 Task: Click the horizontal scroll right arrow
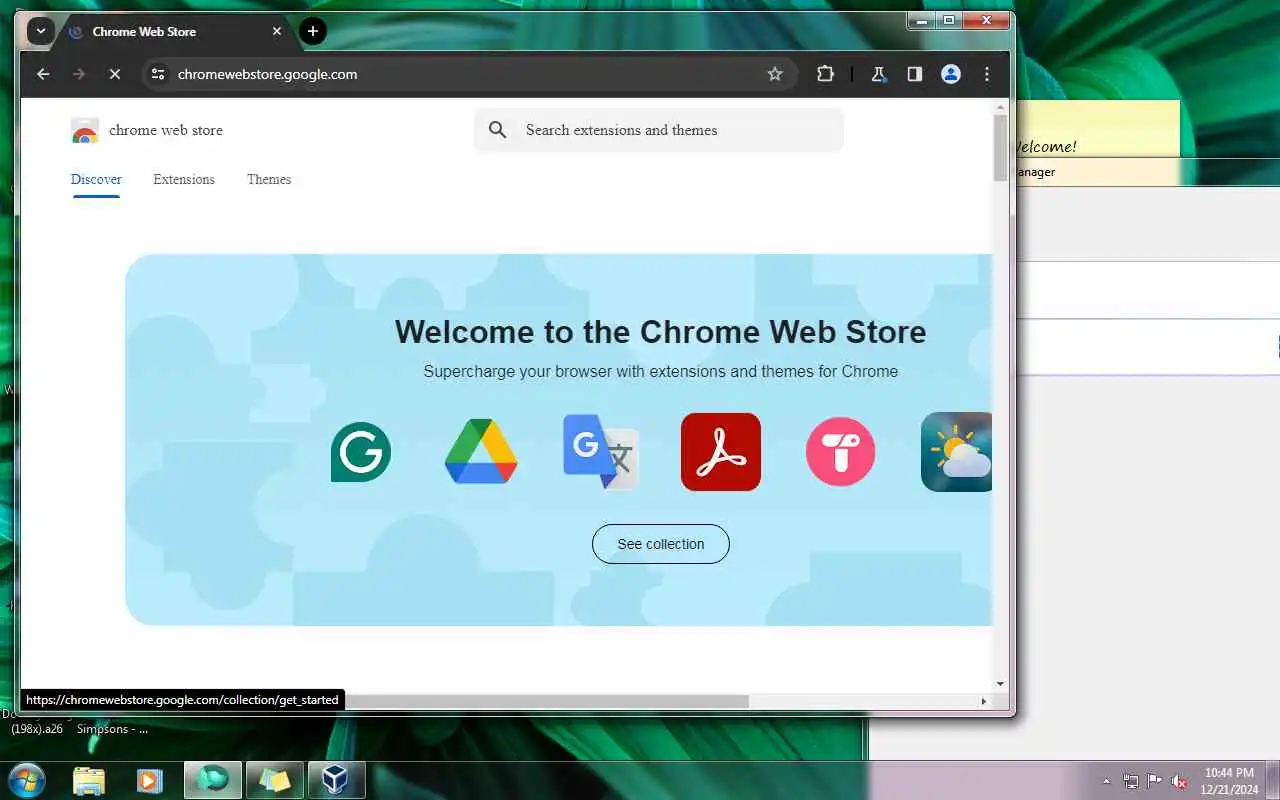coord(984,702)
